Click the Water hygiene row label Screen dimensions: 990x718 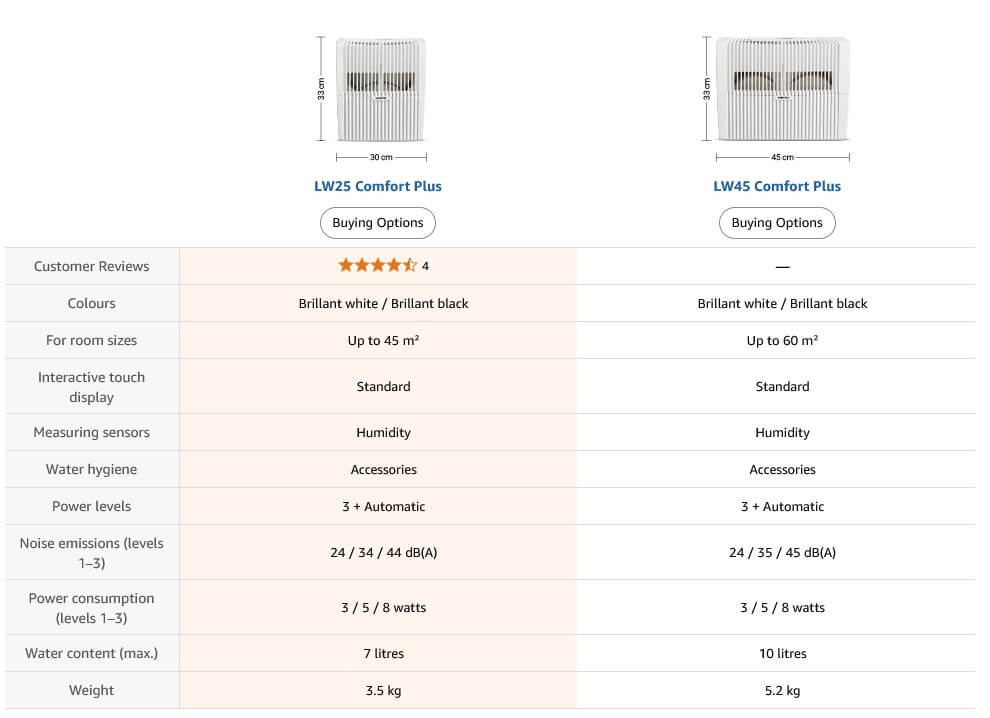(92, 469)
